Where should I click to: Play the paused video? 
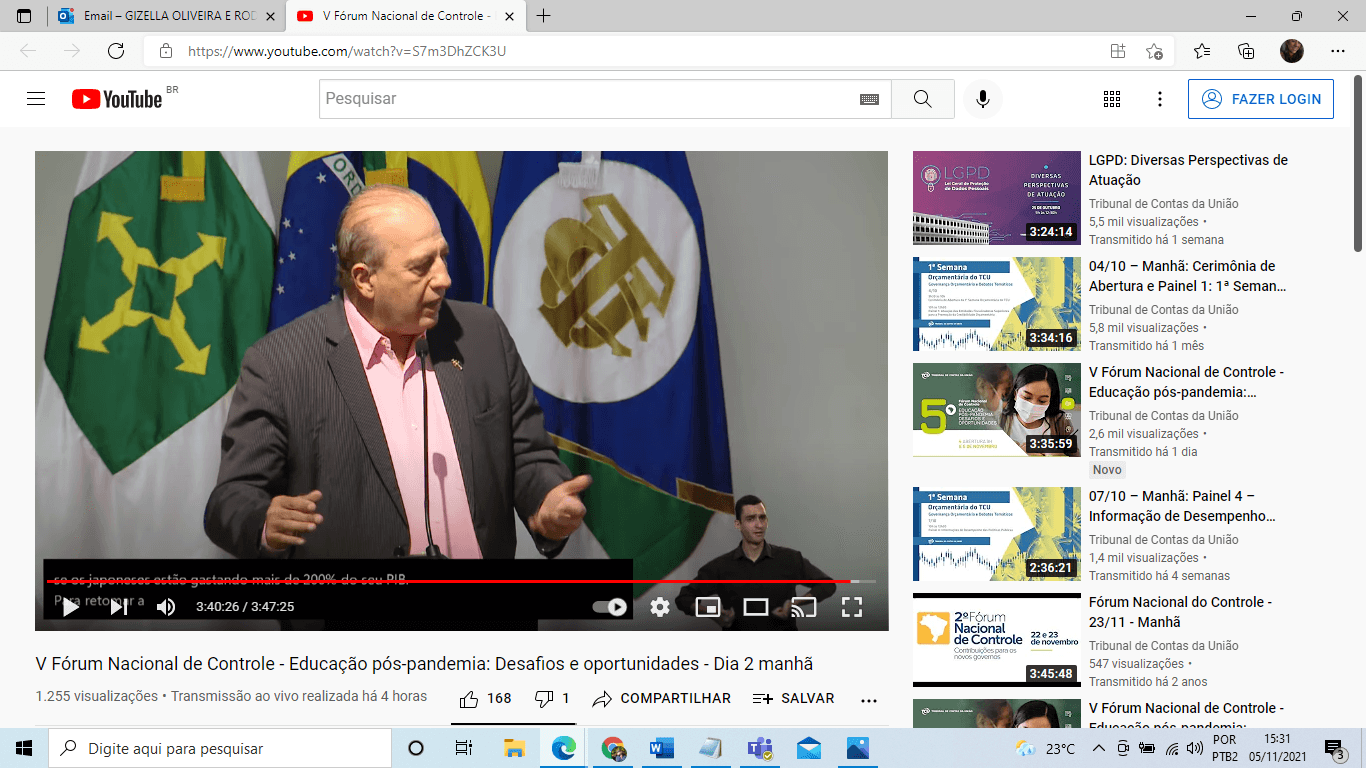[70, 606]
